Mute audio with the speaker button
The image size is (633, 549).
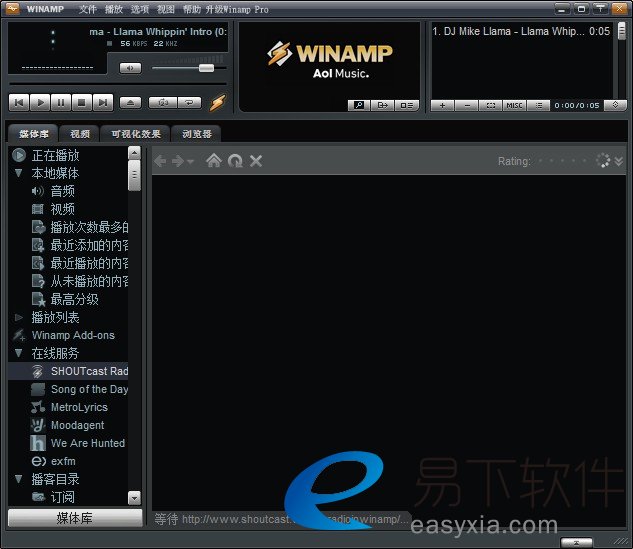pyautogui.click(x=130, y=68)
